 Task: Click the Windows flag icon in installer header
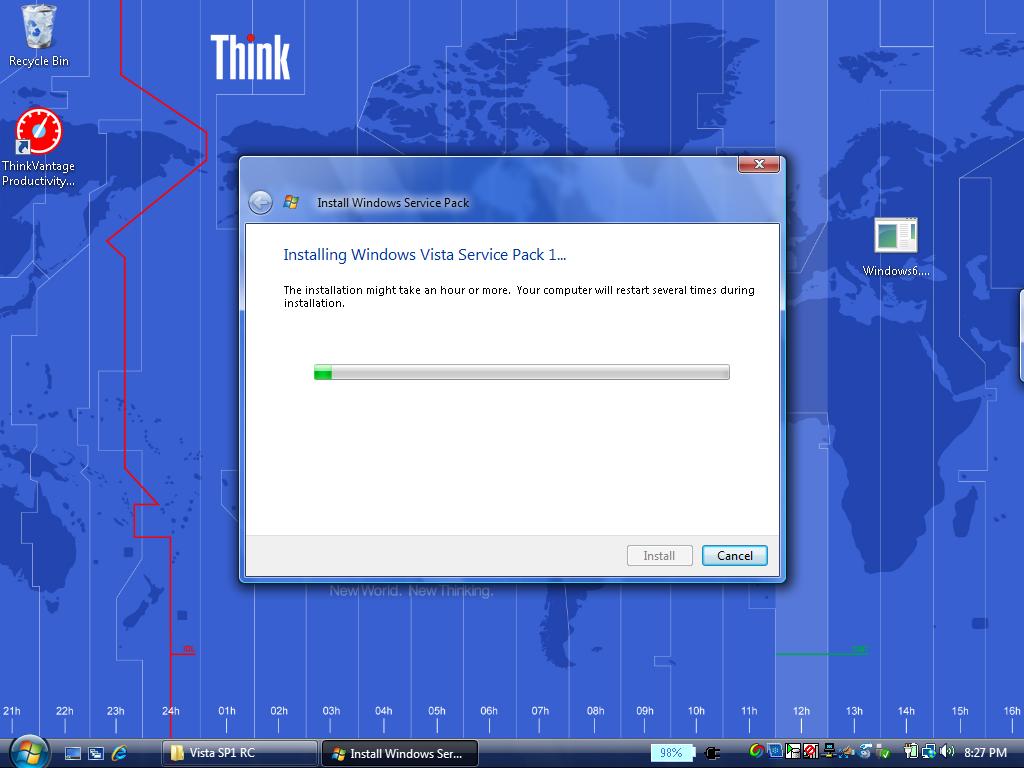(291, 202)
